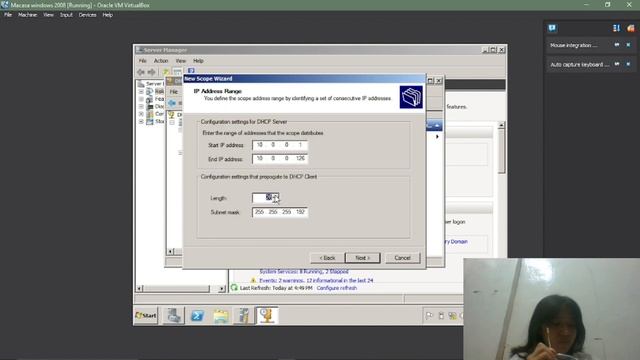Image resolution: width=640 pixels, height=360 pixels.
Task: Open the VirtualBox Machine menu
Action: (27, 15)
